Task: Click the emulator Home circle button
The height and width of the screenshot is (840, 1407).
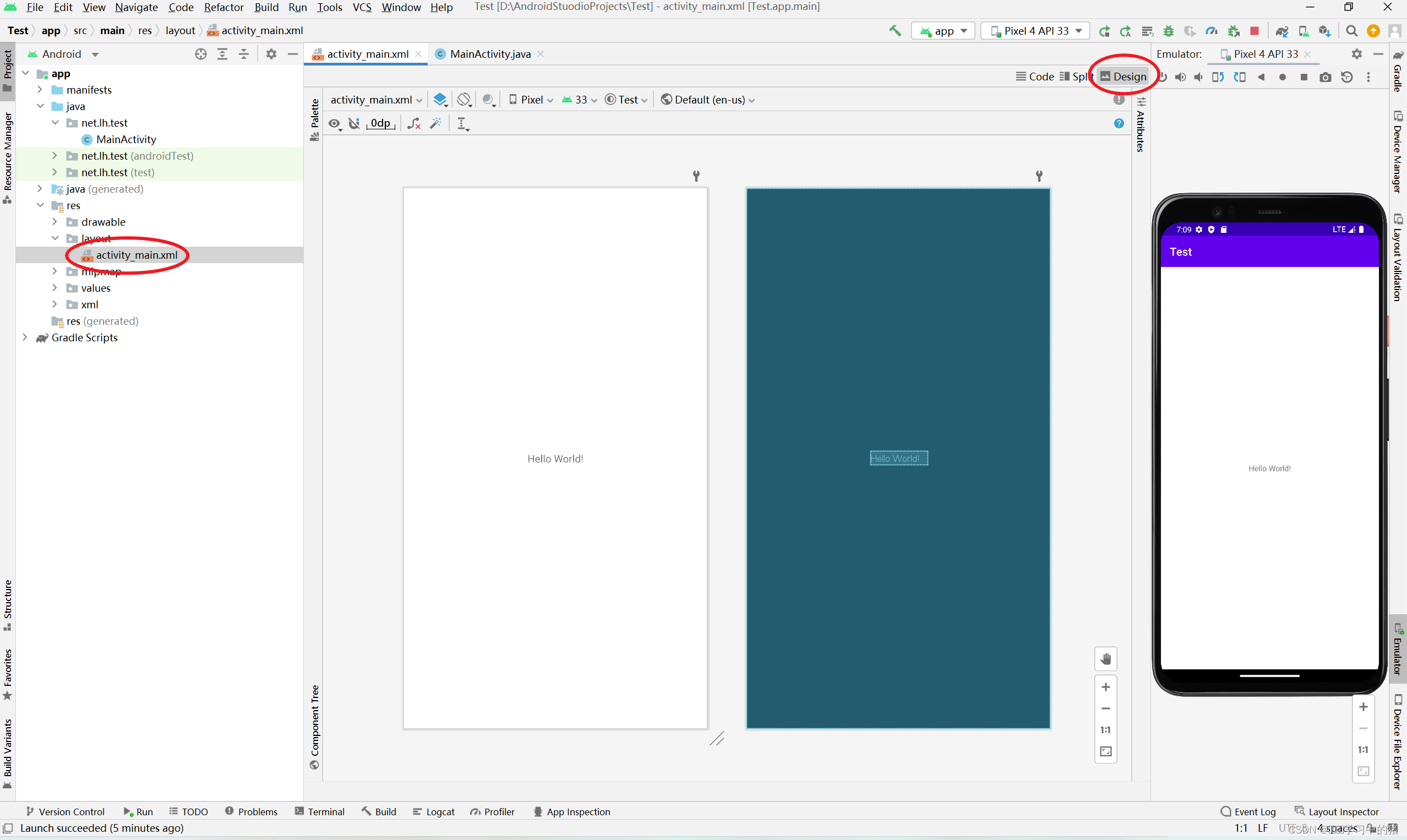Action: point(1283,77)
